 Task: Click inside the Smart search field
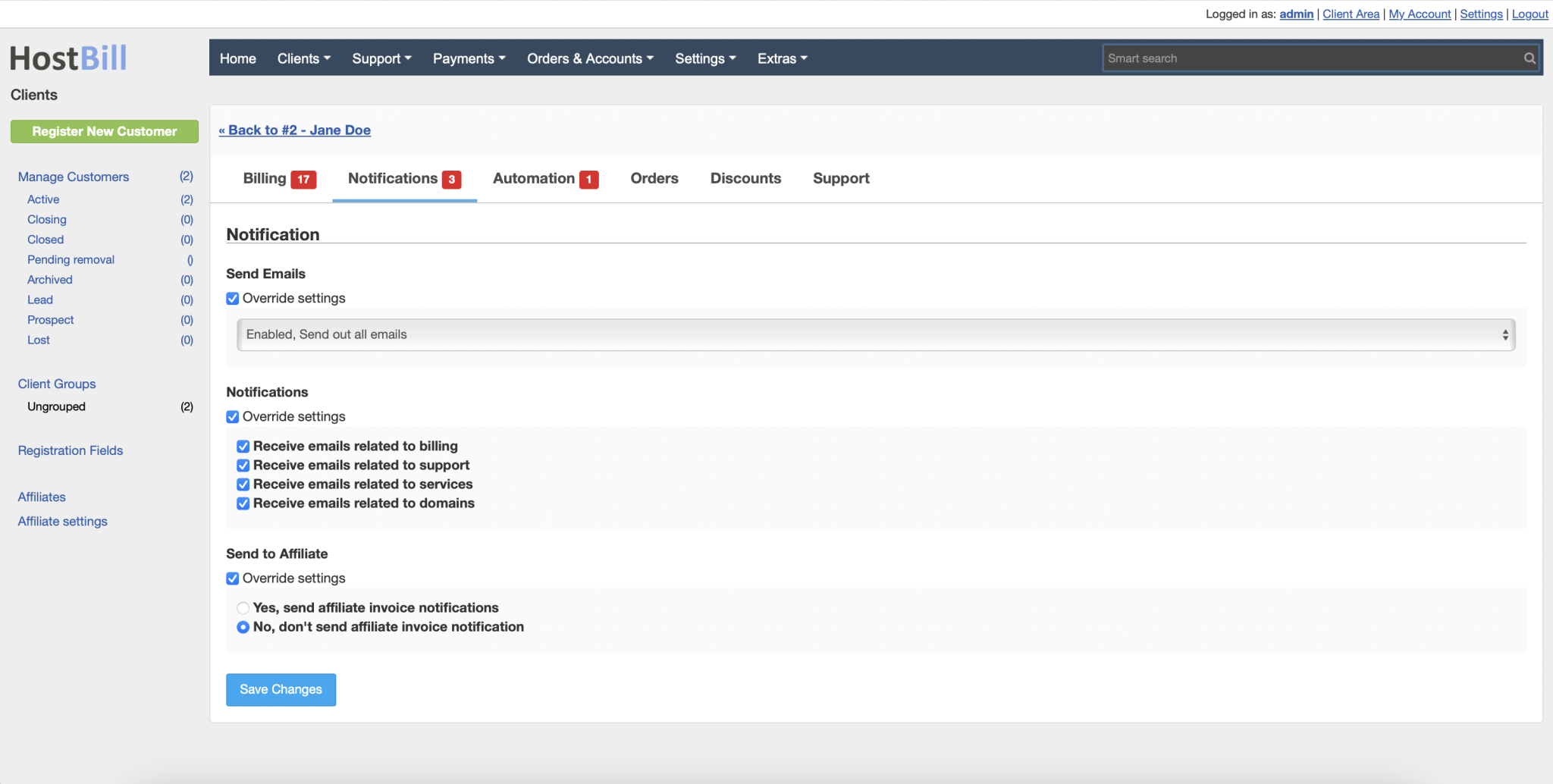pyautogui.click(x=1289, y=58)
